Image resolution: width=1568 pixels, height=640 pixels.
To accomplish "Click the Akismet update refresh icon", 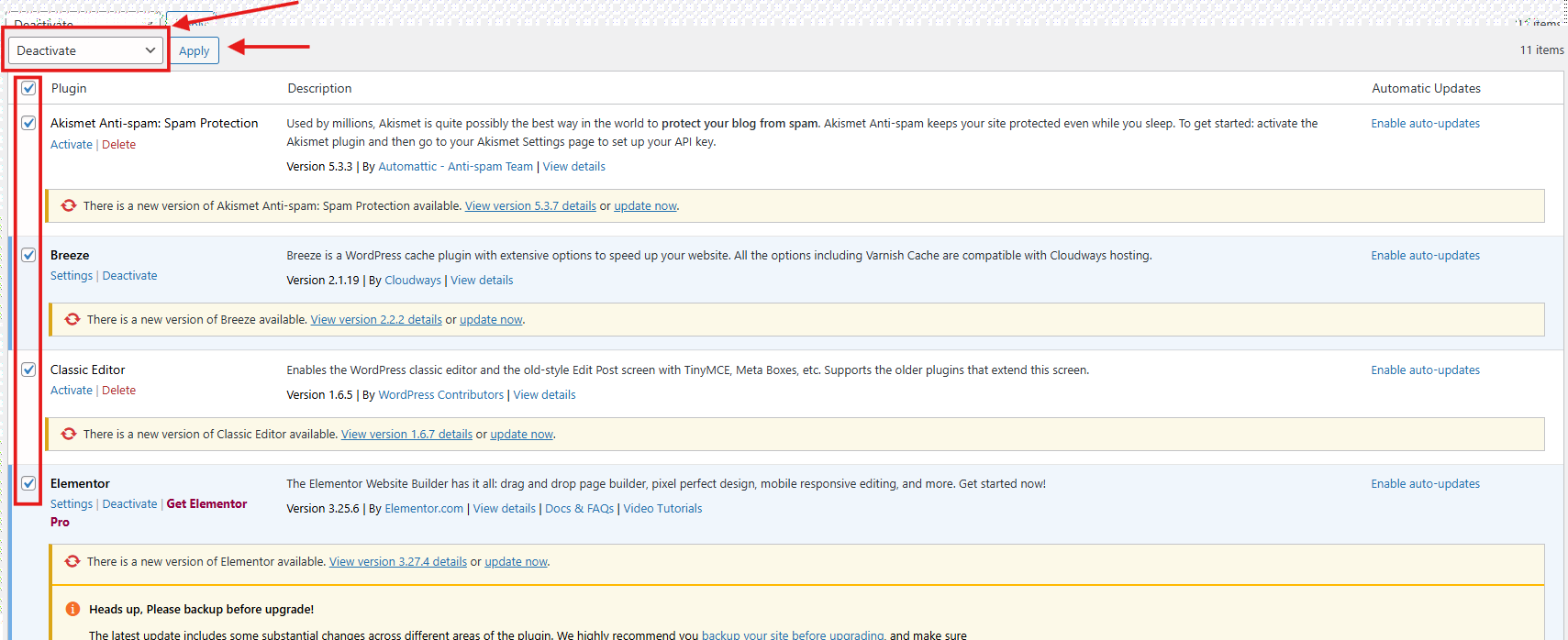I will (69, 205).
